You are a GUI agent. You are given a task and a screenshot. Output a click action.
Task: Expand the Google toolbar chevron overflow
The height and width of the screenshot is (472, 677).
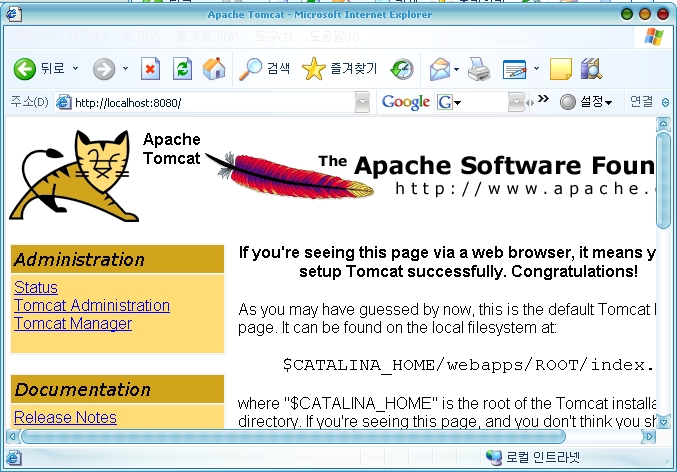pyautogui.click(x=544, y=98)
